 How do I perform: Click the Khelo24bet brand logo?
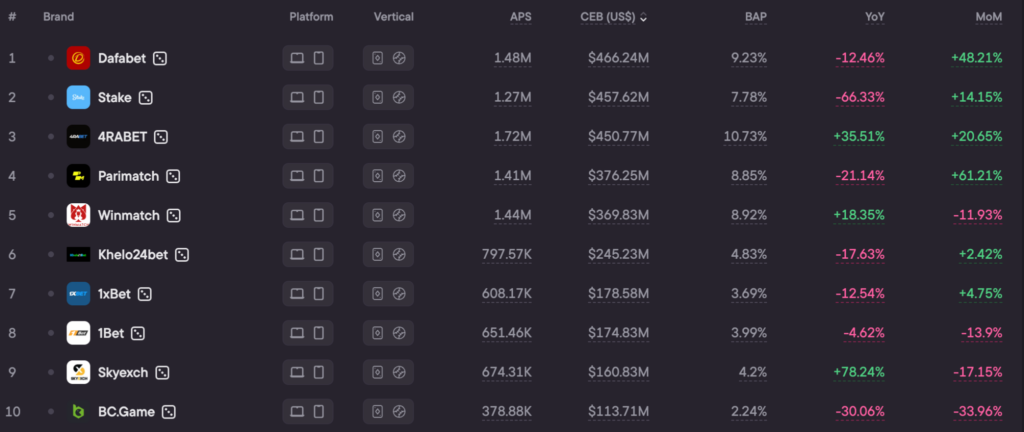pos(78,255)
